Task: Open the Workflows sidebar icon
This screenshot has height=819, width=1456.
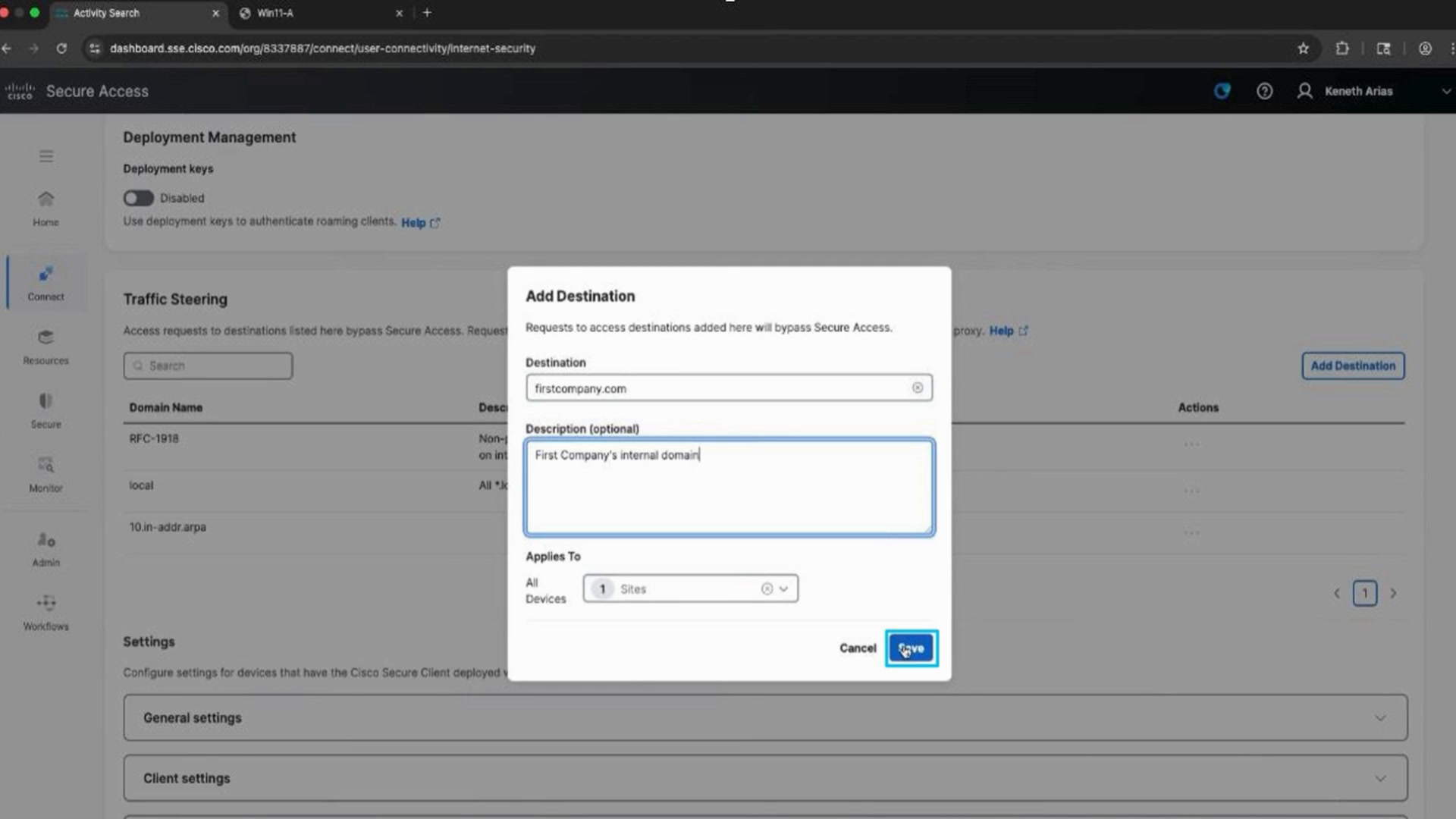Action: pyautogui.click(x=45, y=613)
